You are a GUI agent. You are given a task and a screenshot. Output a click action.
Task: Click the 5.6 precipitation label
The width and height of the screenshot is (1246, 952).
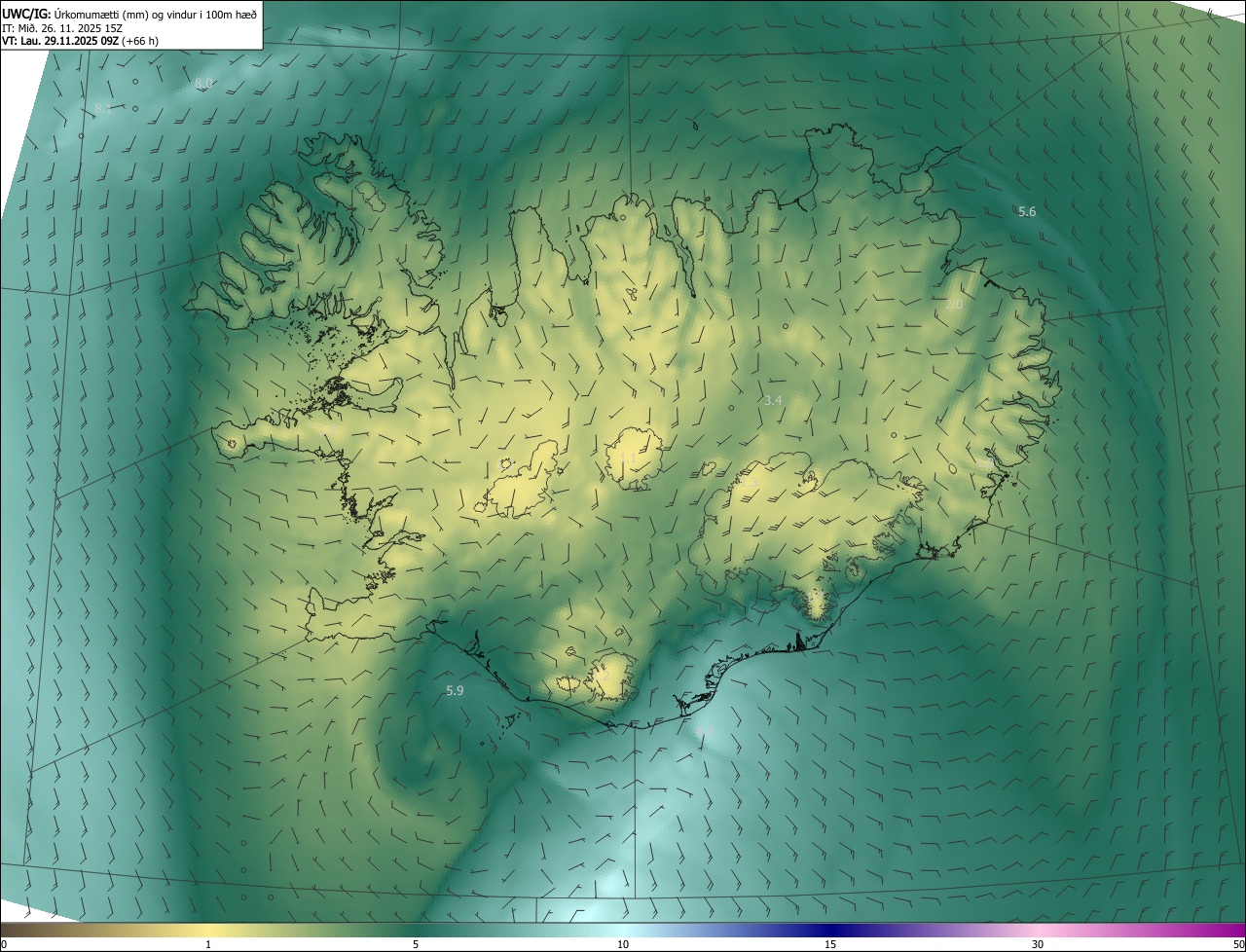click(x=1027, y=211)
